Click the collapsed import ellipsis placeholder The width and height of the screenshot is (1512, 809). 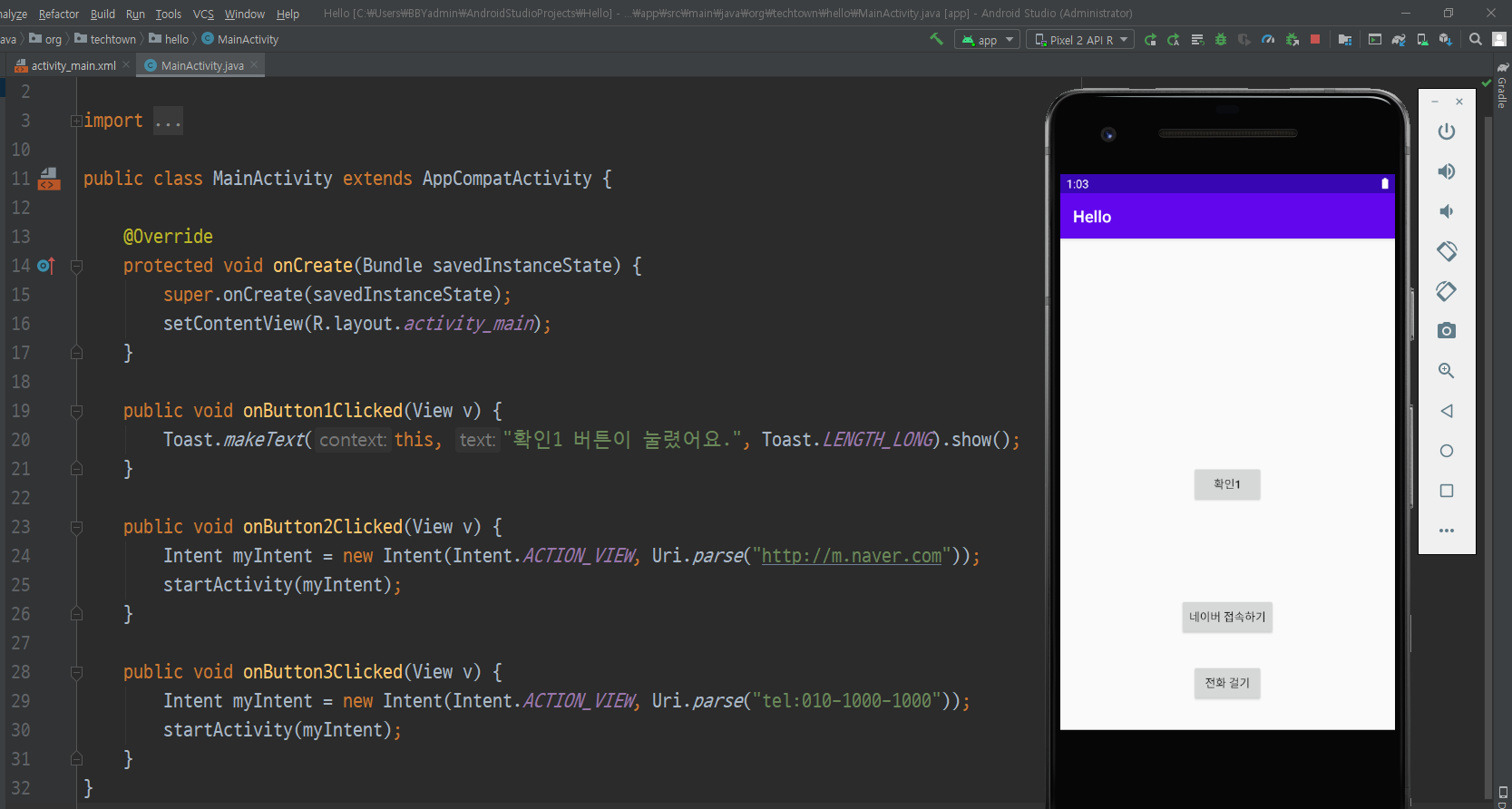168,121
